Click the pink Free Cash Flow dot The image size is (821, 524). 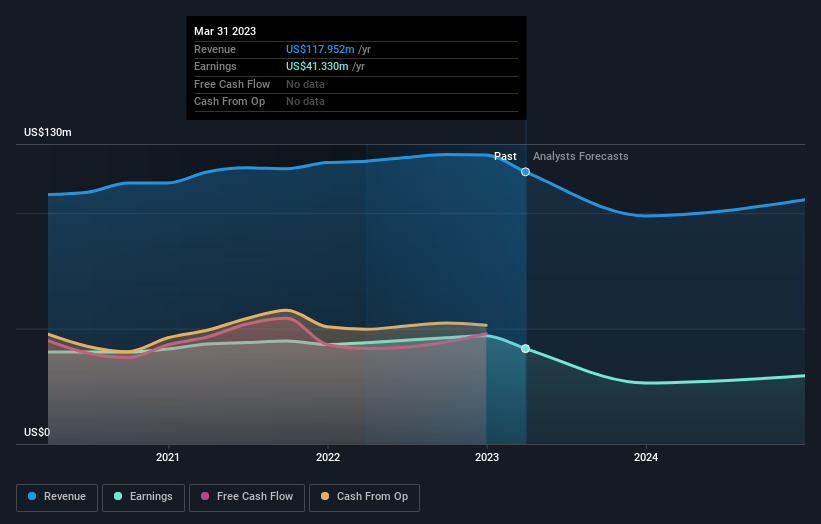205,496
